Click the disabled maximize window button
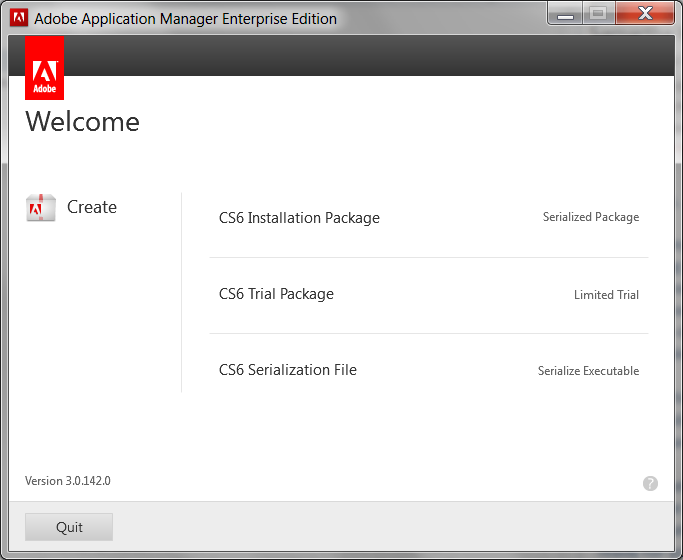 click(x=598, y=13)
